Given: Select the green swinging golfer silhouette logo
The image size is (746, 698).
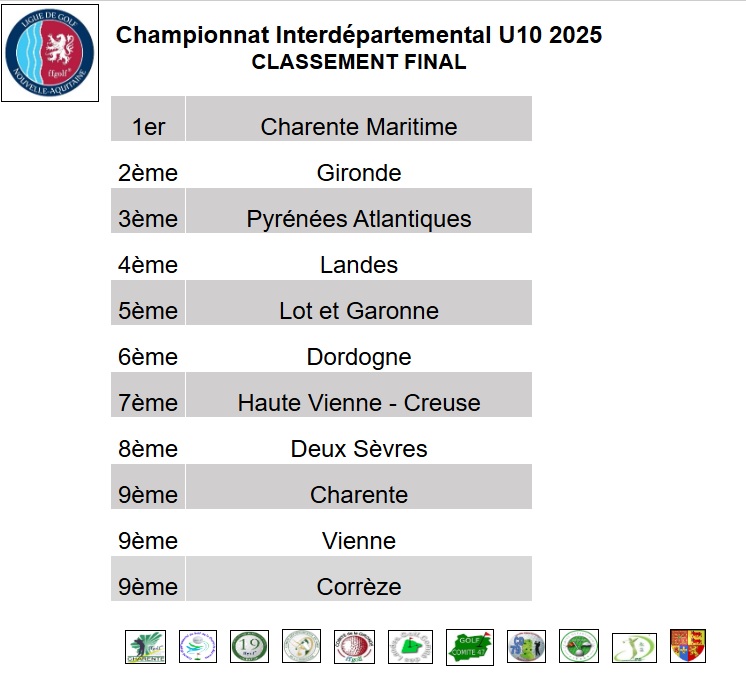Looking at the screenshot, I should coord(634,648).
